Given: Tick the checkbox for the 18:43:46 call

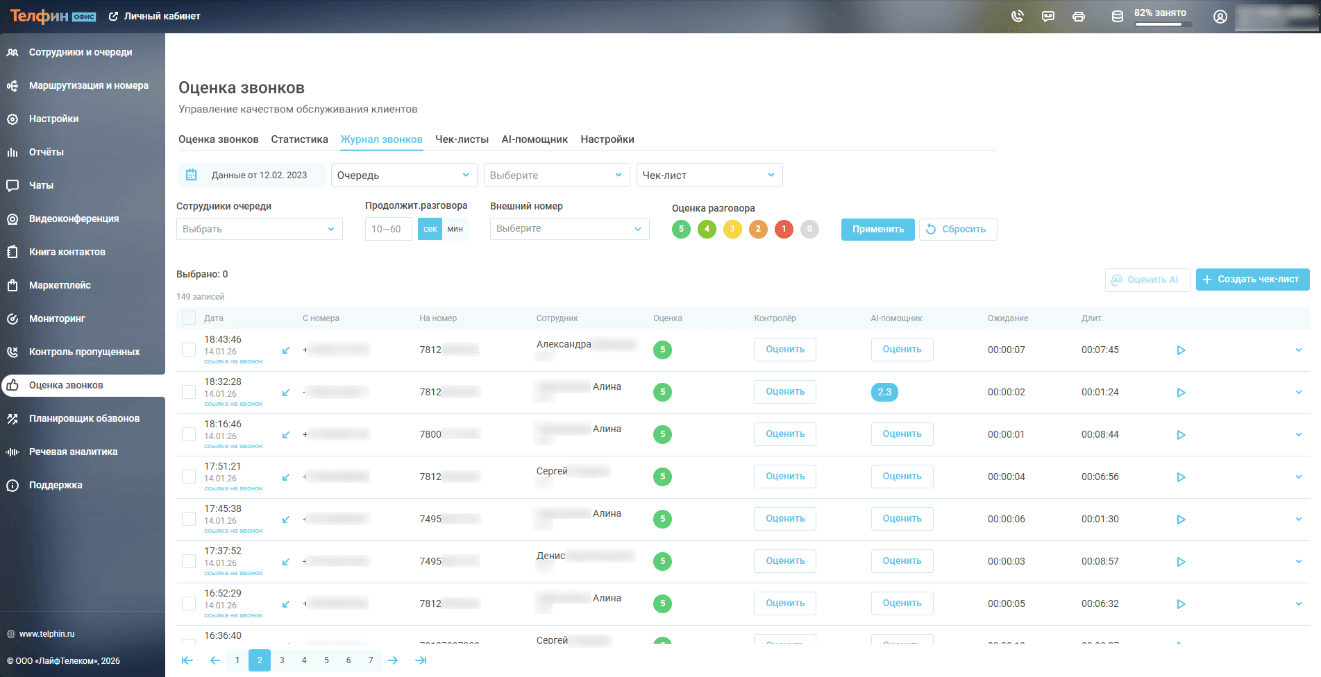Looking at the screenshot, I should pyautogui.click(x=189, y=350).
